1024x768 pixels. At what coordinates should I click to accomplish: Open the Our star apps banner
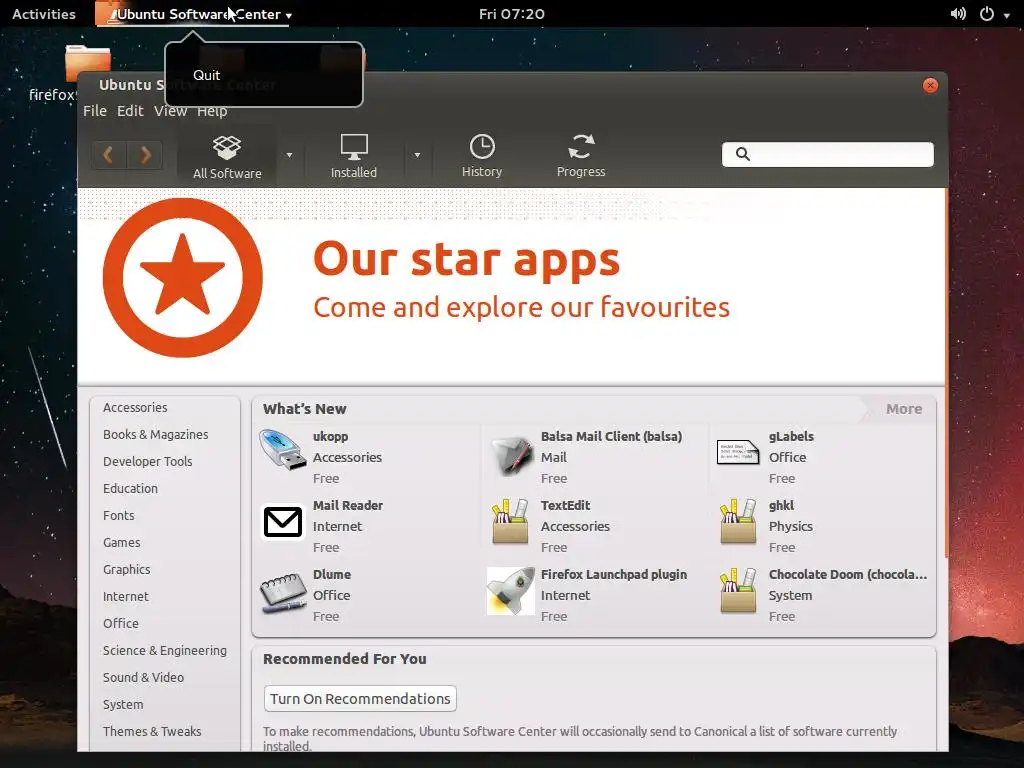(511, 285)
